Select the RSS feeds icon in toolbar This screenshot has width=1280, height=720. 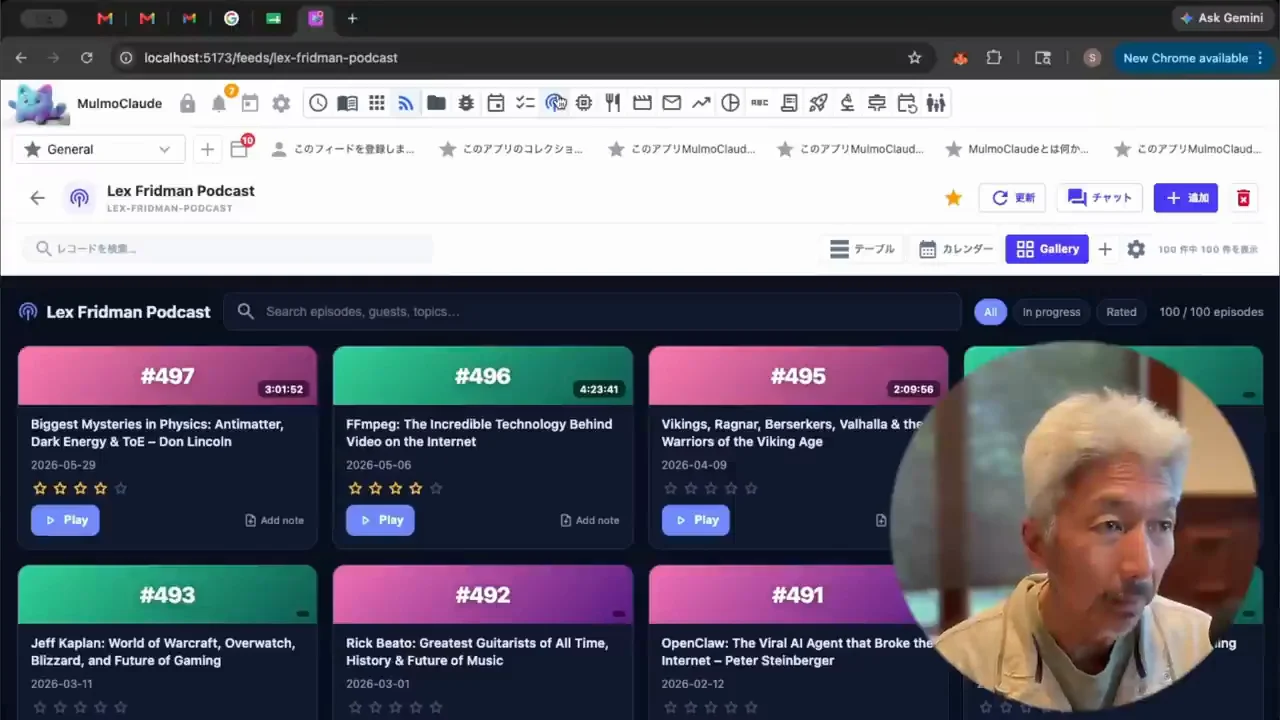coord(406,103)
